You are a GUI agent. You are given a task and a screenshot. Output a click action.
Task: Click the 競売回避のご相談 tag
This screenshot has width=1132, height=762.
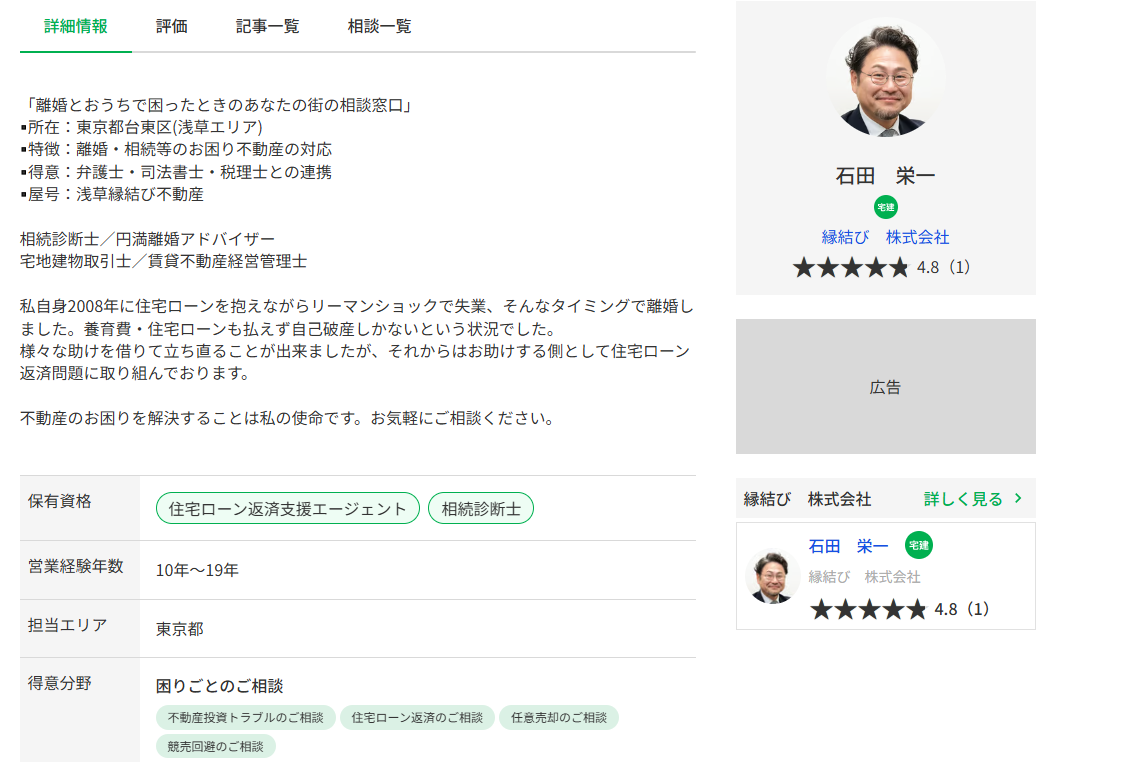[215, 746]
